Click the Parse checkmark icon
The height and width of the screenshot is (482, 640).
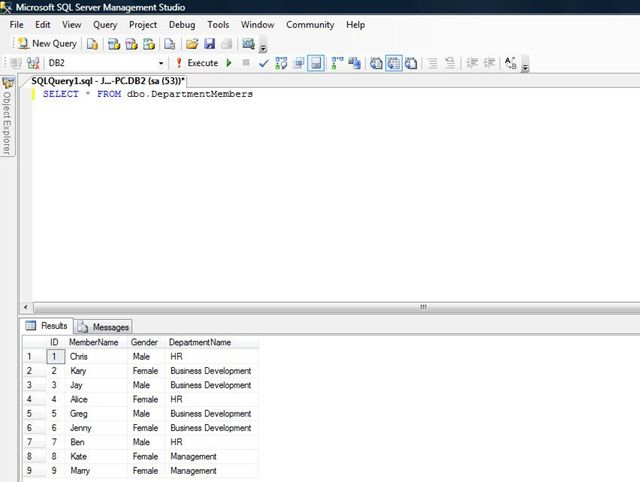point(264,63)
